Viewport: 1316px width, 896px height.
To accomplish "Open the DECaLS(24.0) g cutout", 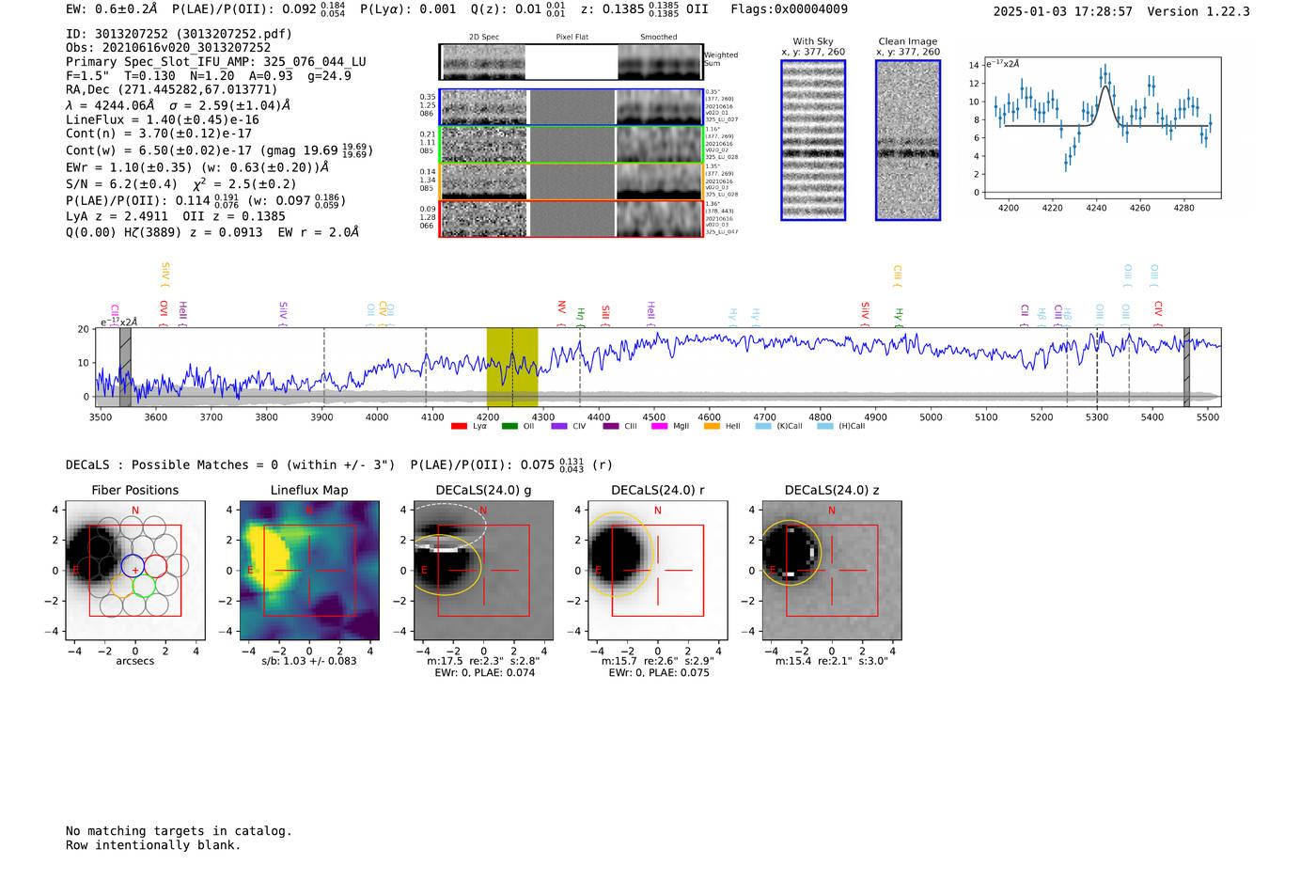I will [484, 571].
